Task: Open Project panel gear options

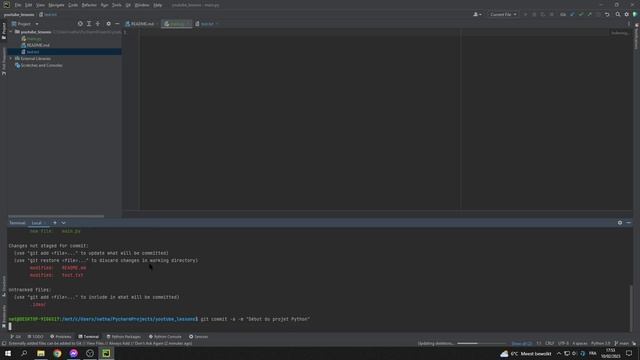Action: click(109, 24)
